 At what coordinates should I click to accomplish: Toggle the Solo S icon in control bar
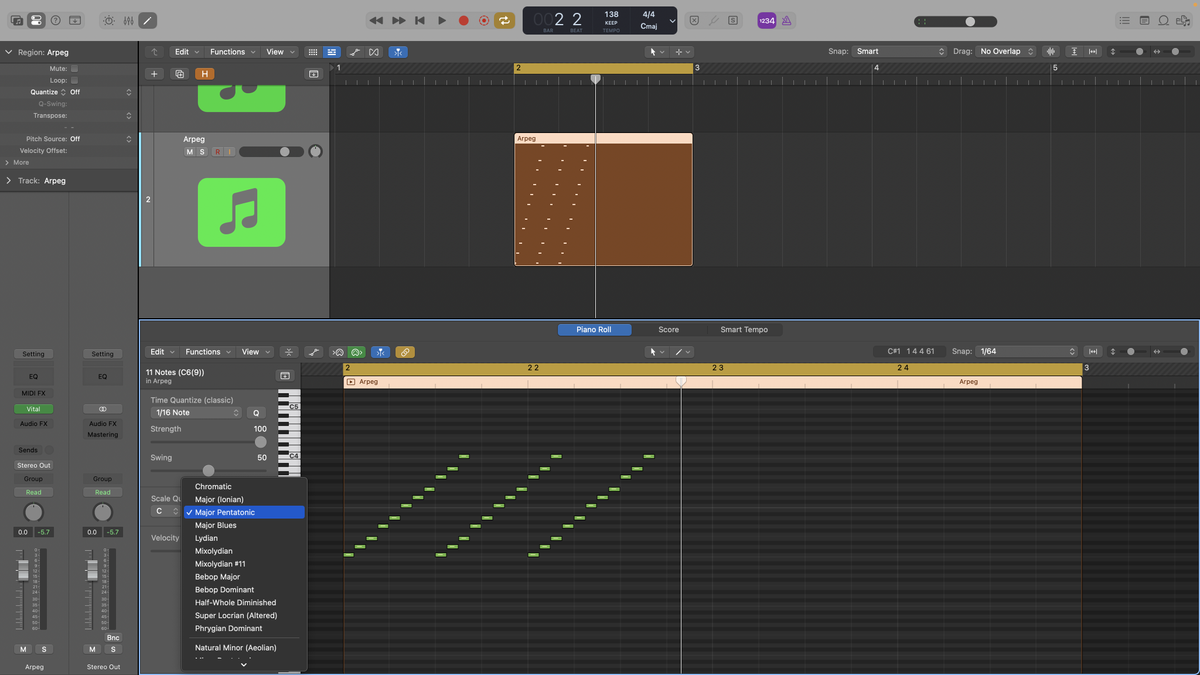pyautogui.click(x=733, y=20)
